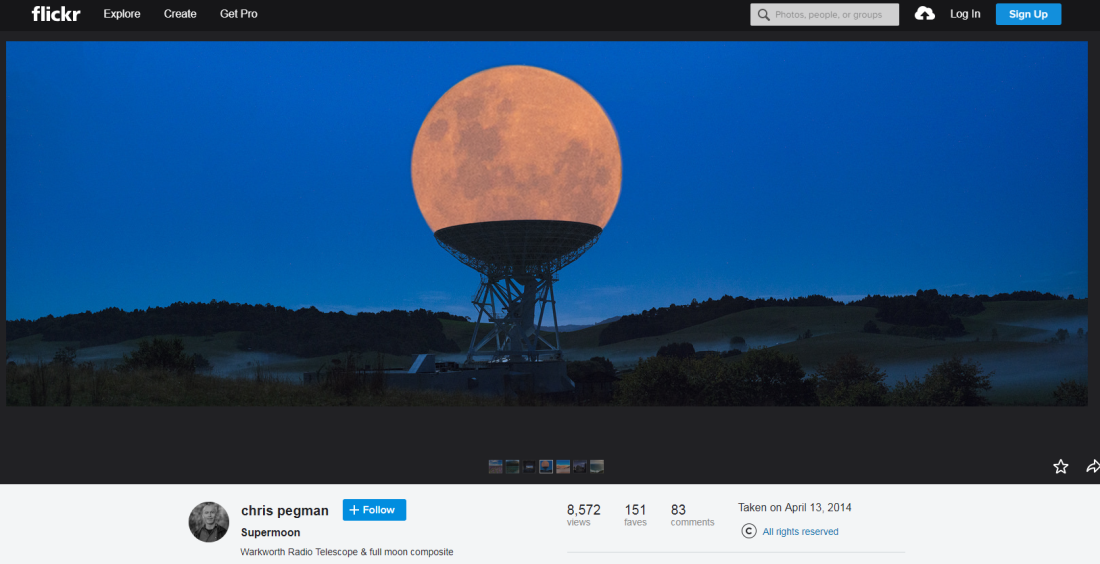This screenshot has height=564, width=1100.
Task: Open the All rights reserved link
Action: 800,532
